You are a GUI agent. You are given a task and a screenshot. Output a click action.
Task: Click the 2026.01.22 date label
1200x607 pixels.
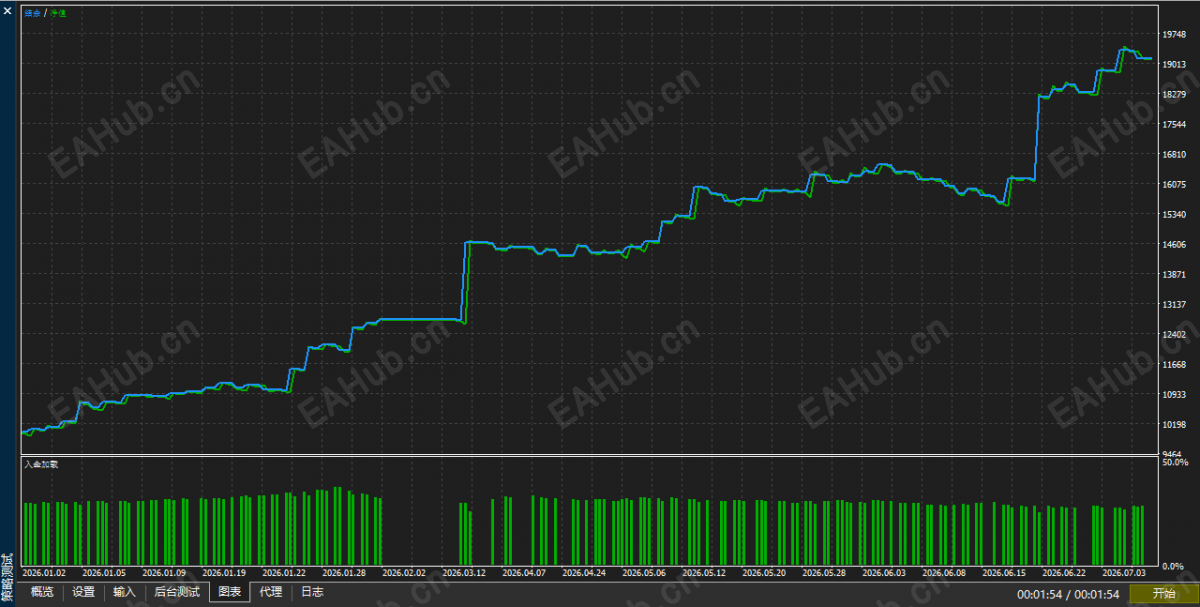[284, 573]
